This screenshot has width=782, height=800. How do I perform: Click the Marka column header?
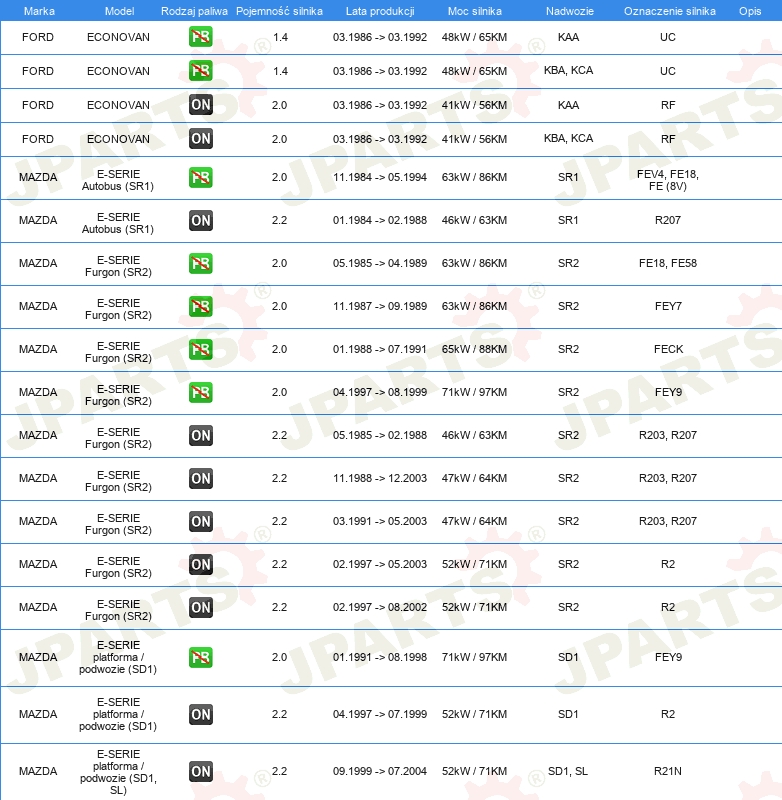click(39, 11)
